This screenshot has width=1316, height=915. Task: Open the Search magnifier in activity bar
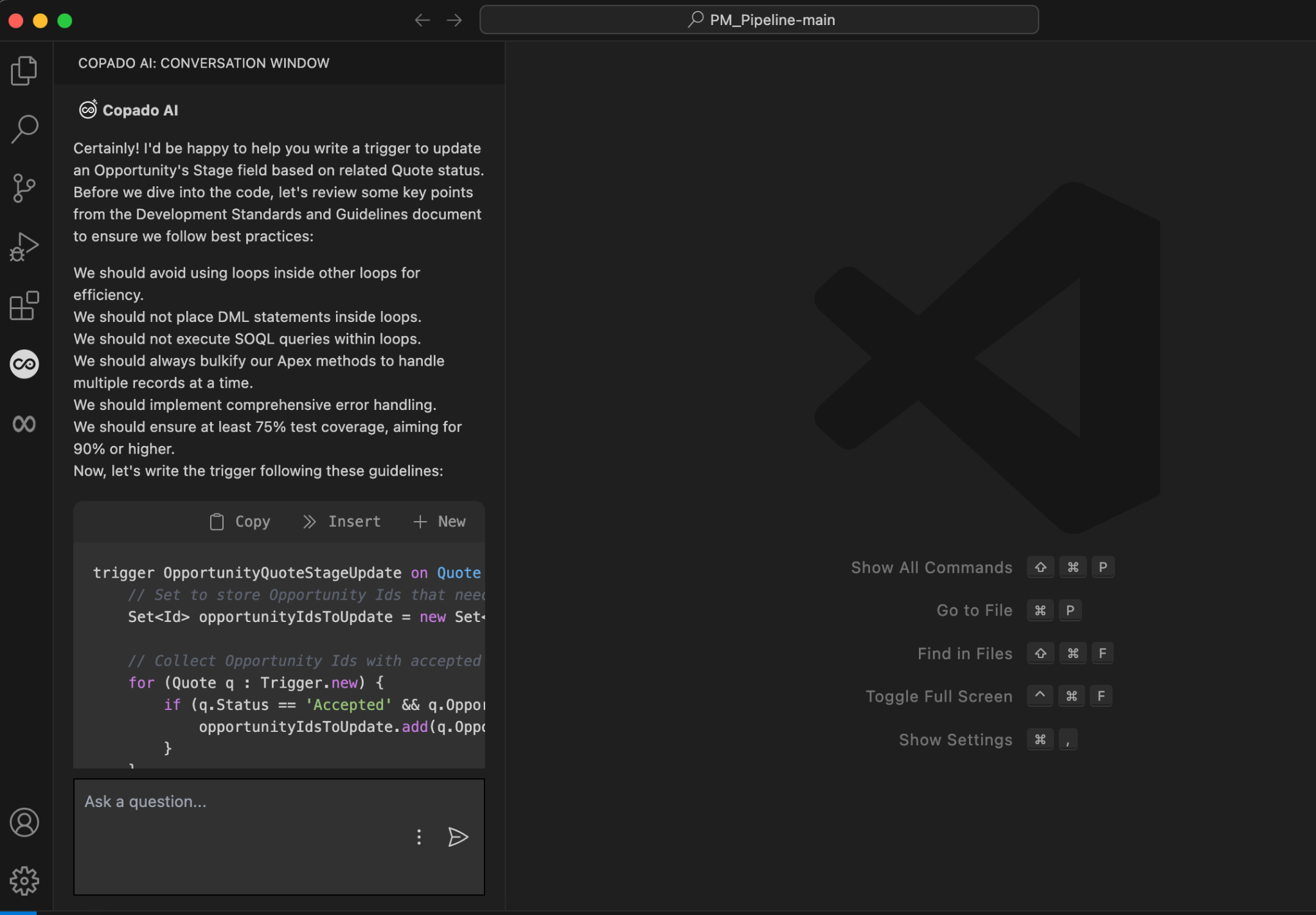coord(24,129)
